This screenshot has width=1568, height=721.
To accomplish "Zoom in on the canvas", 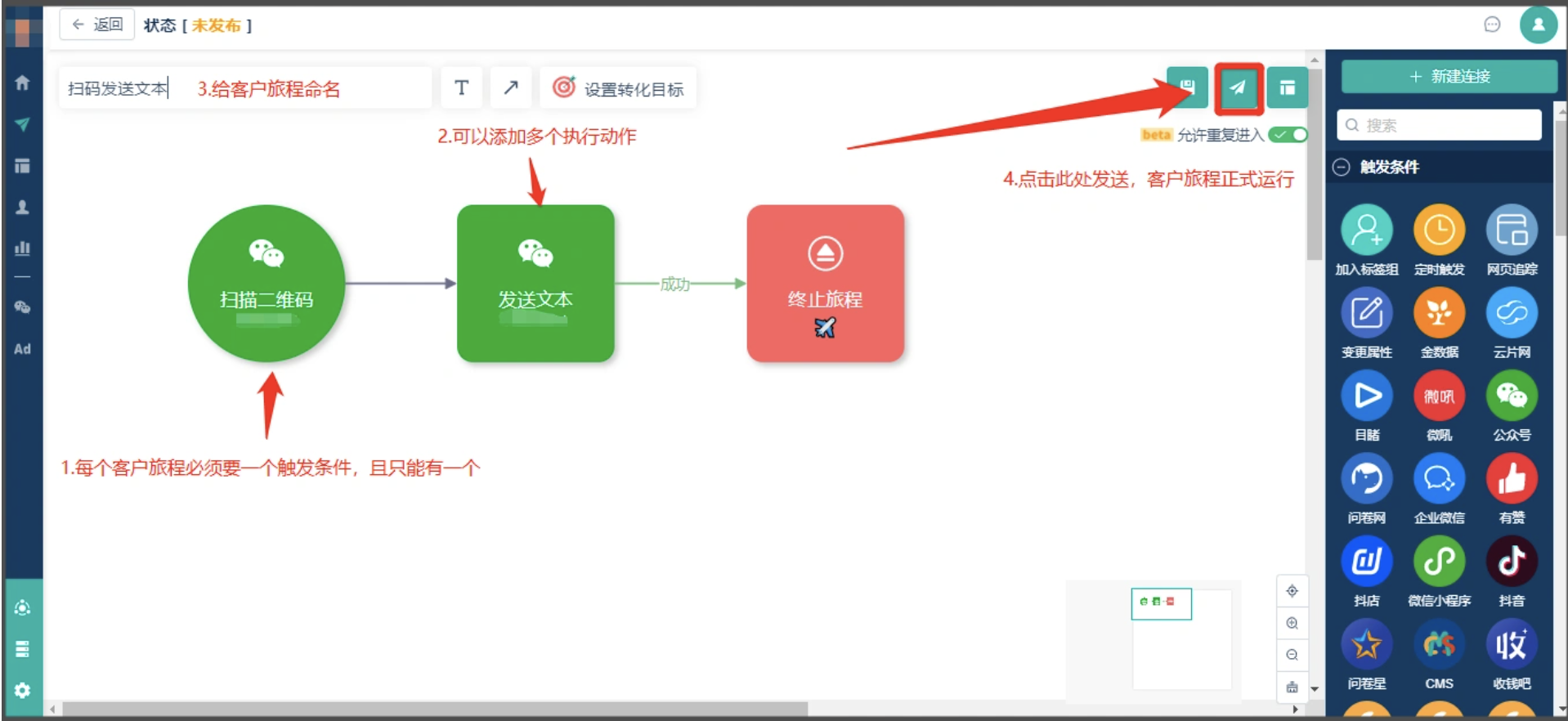I will pos(1292,623).
